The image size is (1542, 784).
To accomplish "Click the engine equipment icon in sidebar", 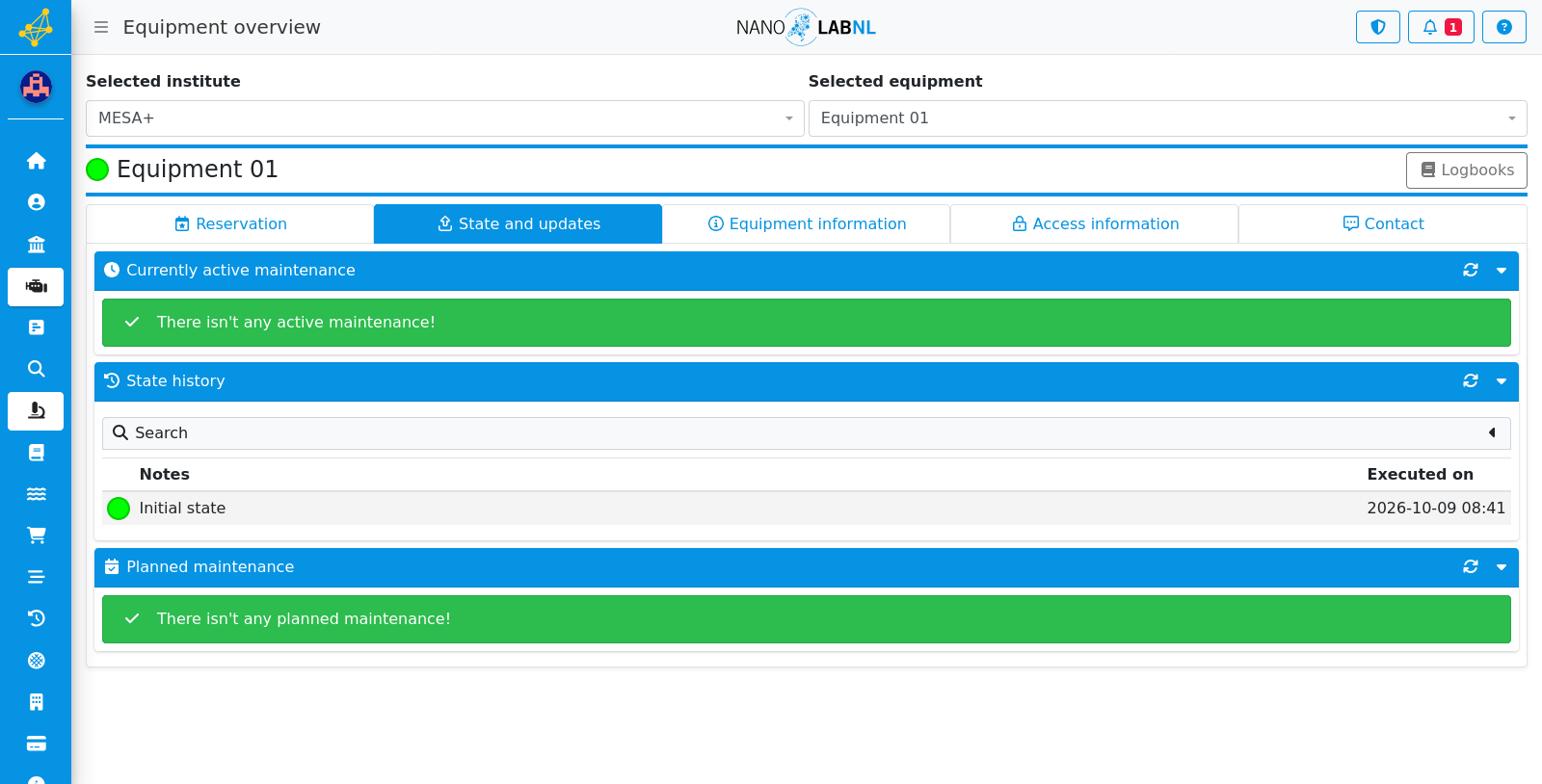I will (x=36, y=286).
